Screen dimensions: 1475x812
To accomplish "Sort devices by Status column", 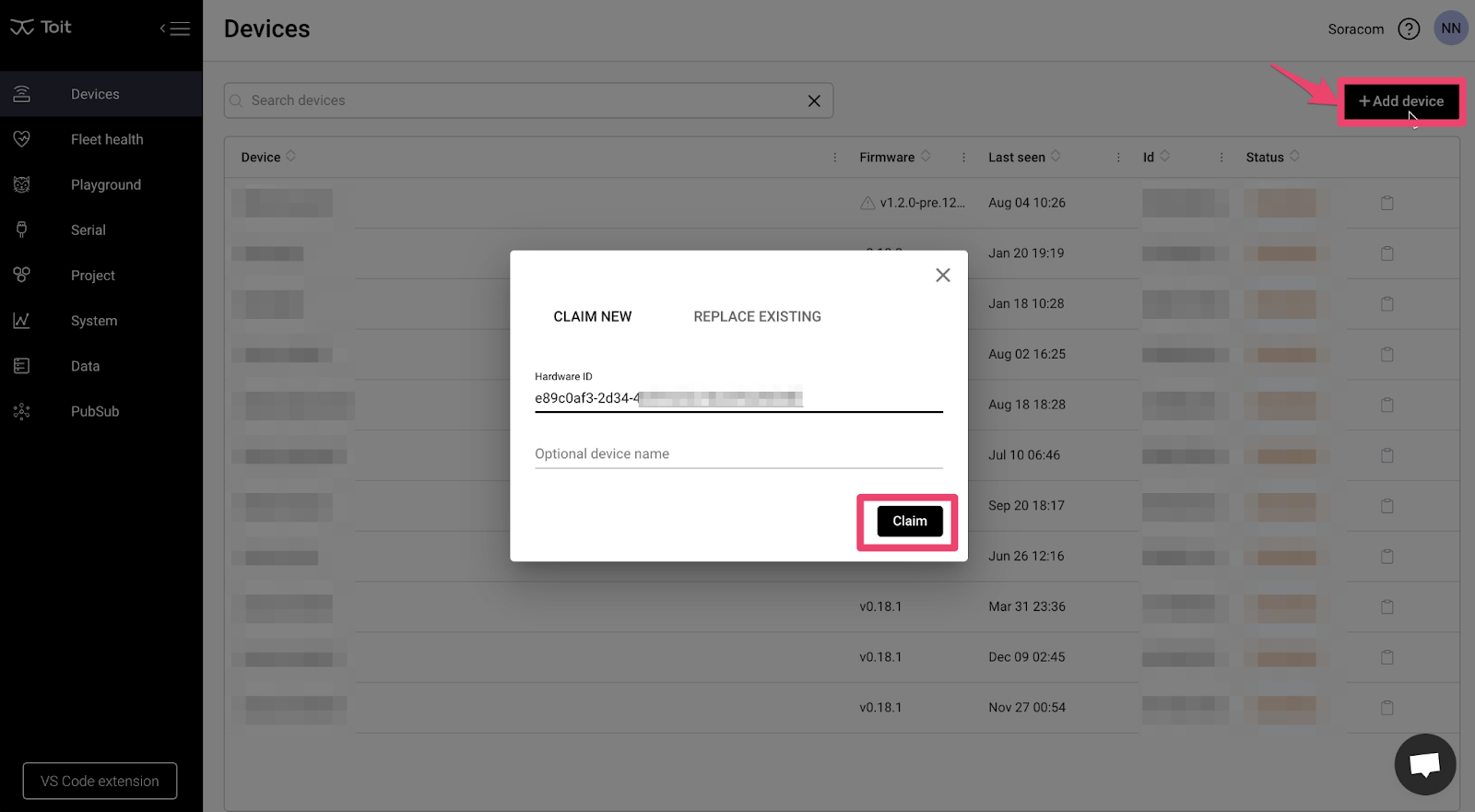I will (1294, 157).
